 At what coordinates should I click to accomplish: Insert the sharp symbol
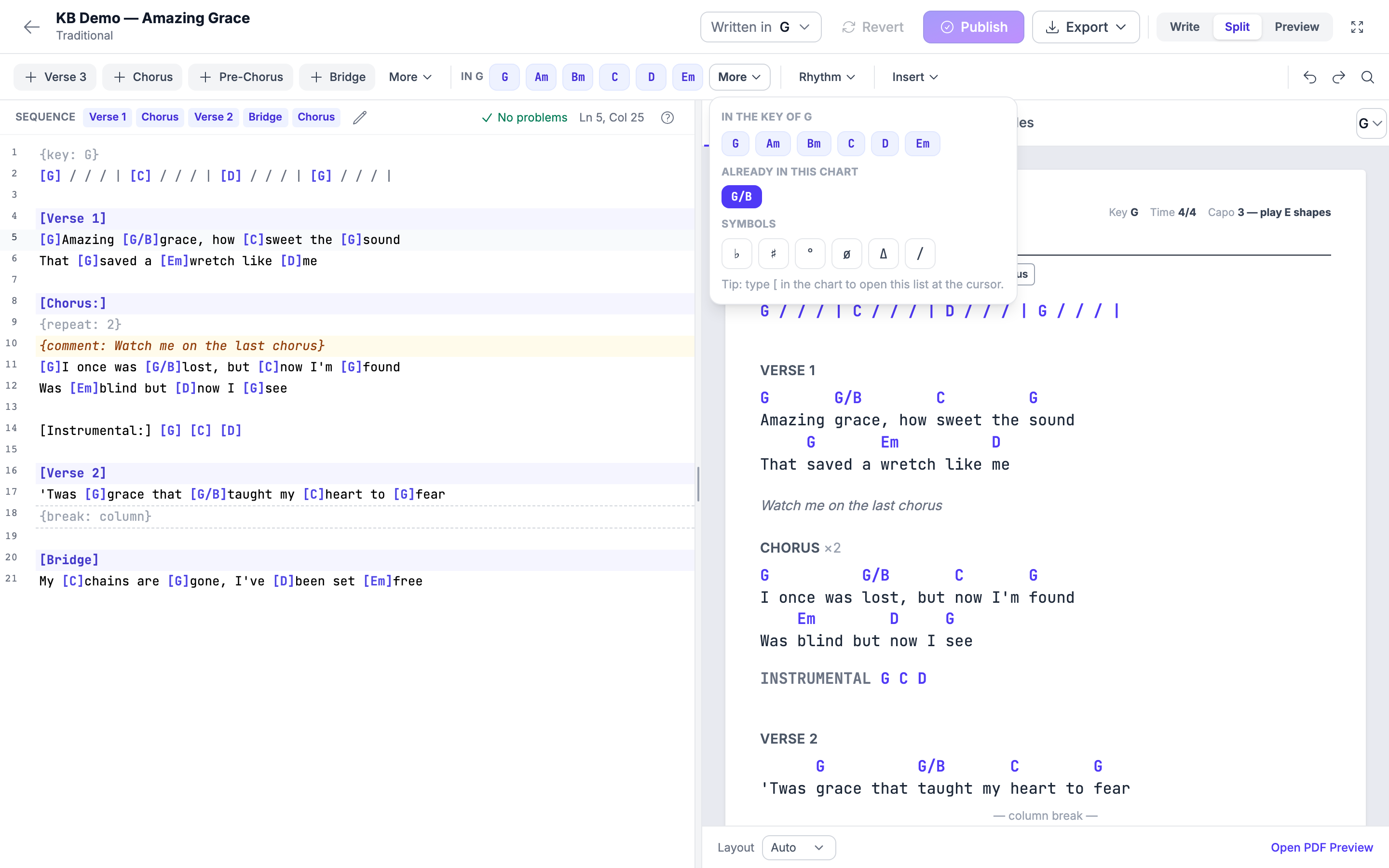click(x=773, y=254)
